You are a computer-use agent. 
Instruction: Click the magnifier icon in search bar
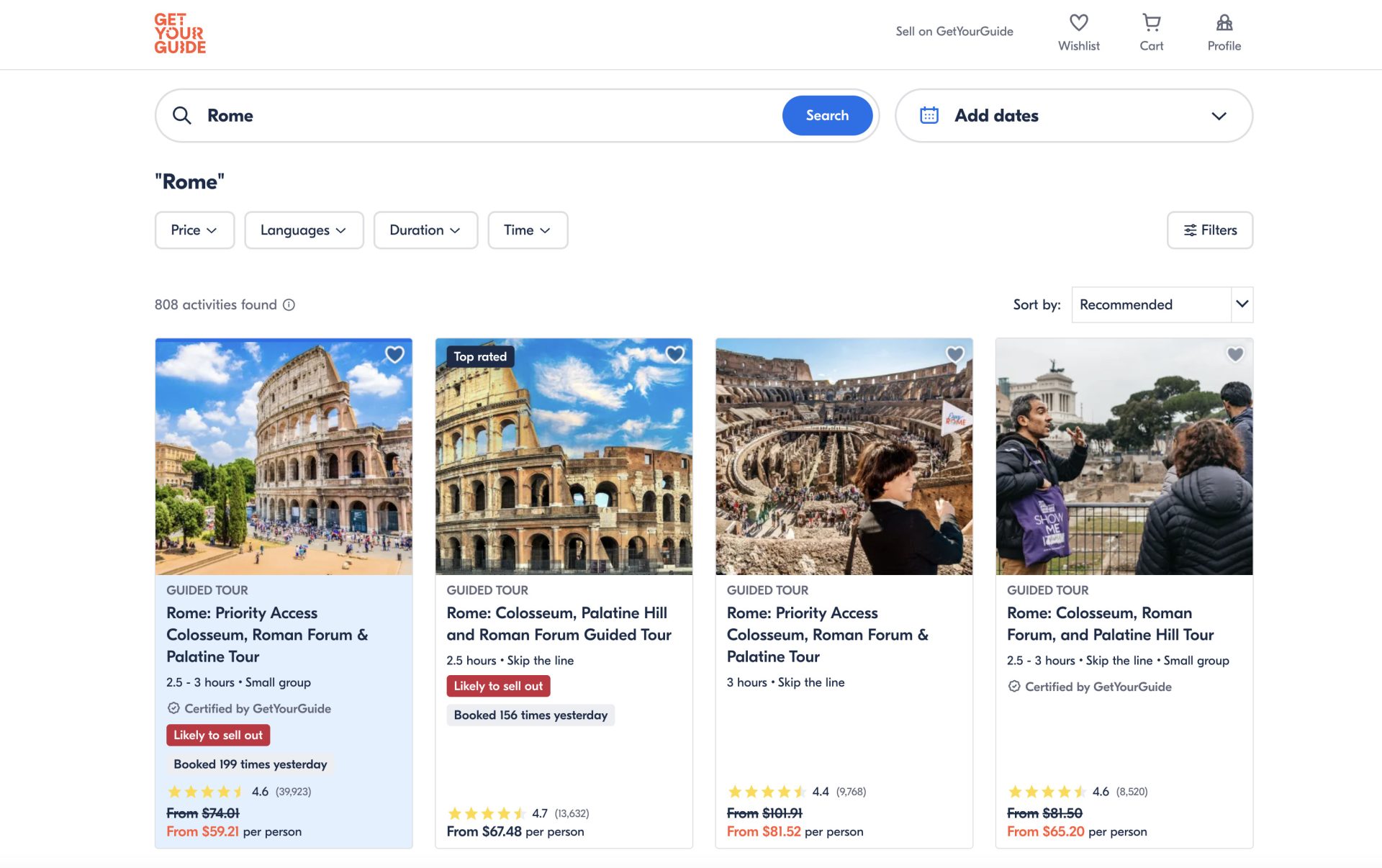pos(182,115)
